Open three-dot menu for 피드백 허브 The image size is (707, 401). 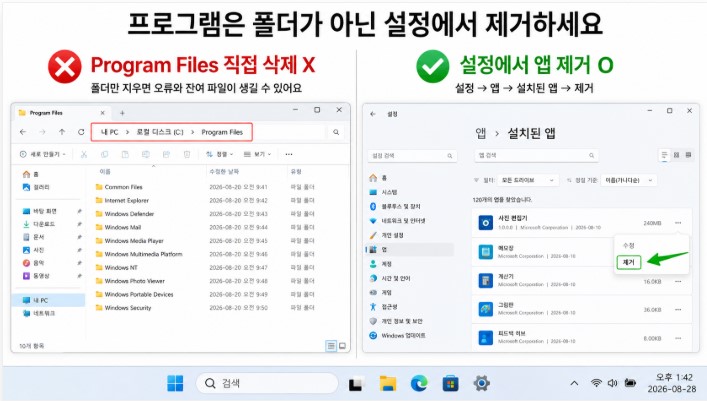(x=678, y=338)
